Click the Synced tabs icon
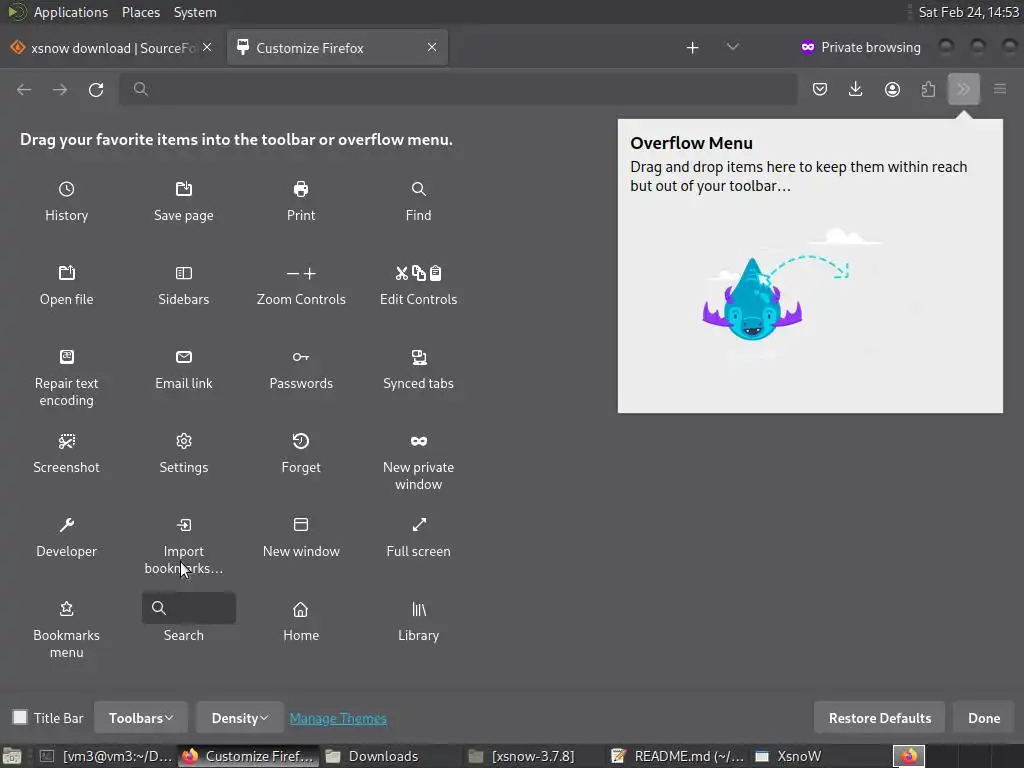Viewport: 1024px width, 768px height. pos(419,357)
